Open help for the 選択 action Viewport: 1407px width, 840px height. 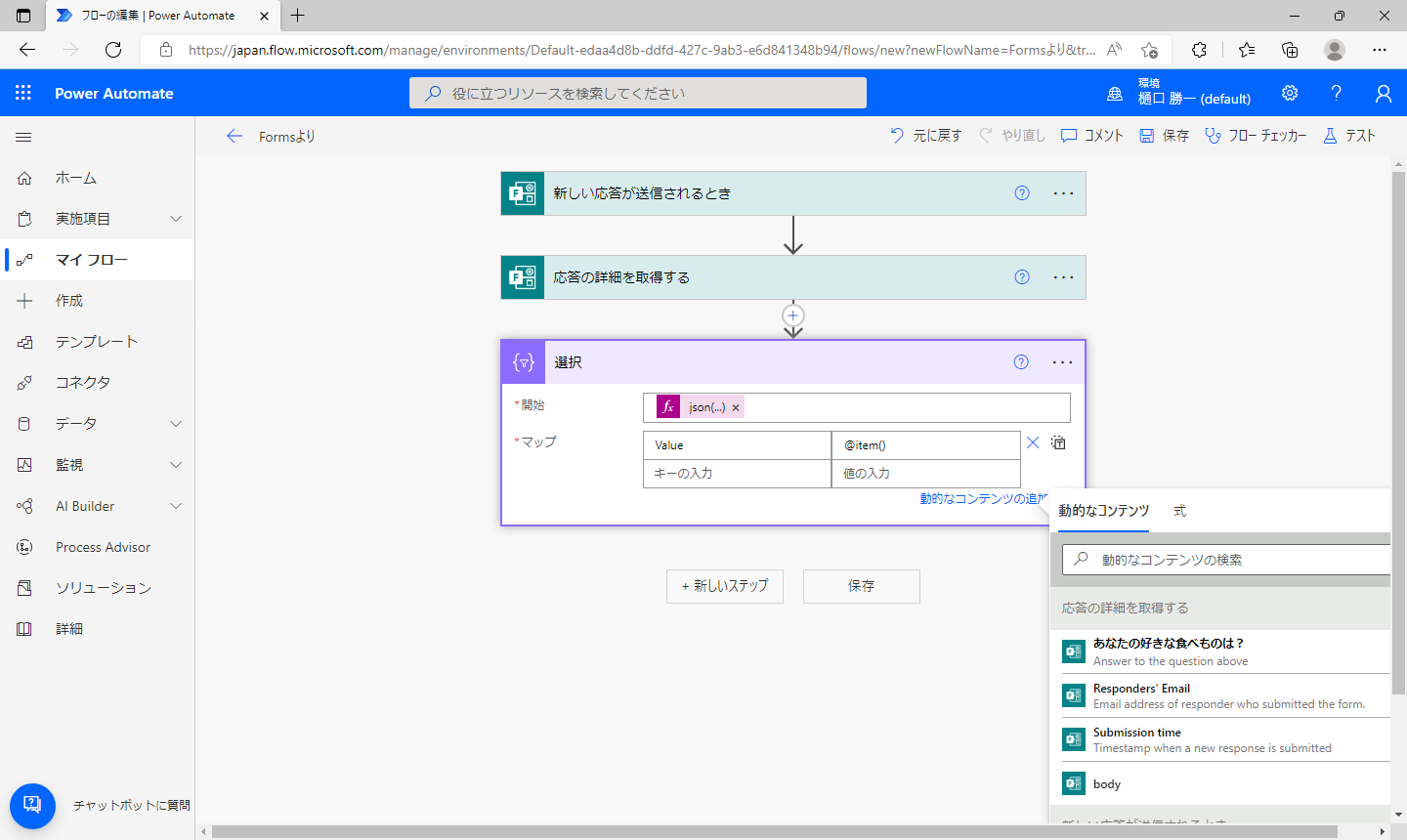1021,362
